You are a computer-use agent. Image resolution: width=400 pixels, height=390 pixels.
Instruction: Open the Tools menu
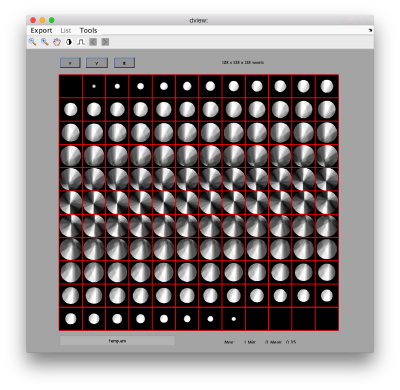(x=88, y=30)
